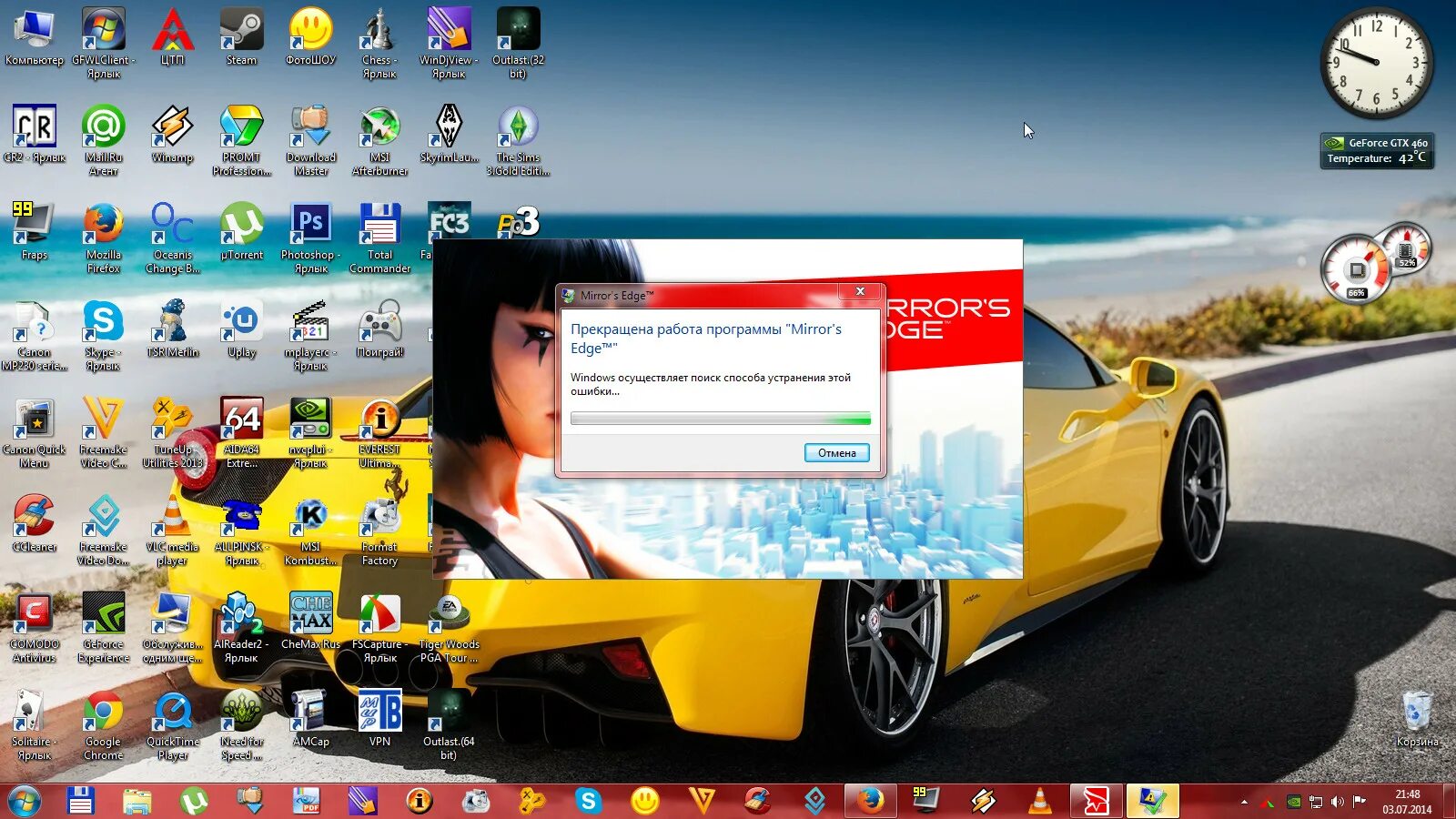Select the µTorrent desktop icon
1456x819 pixels.
click(x=242, y=231)
